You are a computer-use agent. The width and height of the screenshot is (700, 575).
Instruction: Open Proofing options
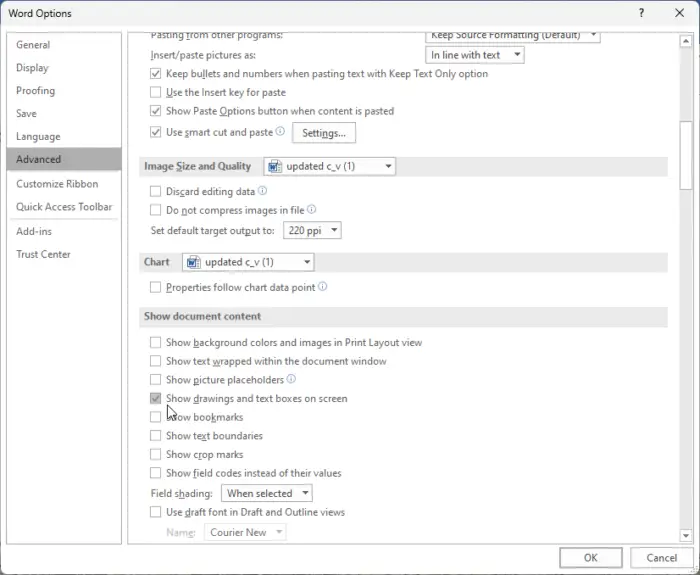[64, 91]
